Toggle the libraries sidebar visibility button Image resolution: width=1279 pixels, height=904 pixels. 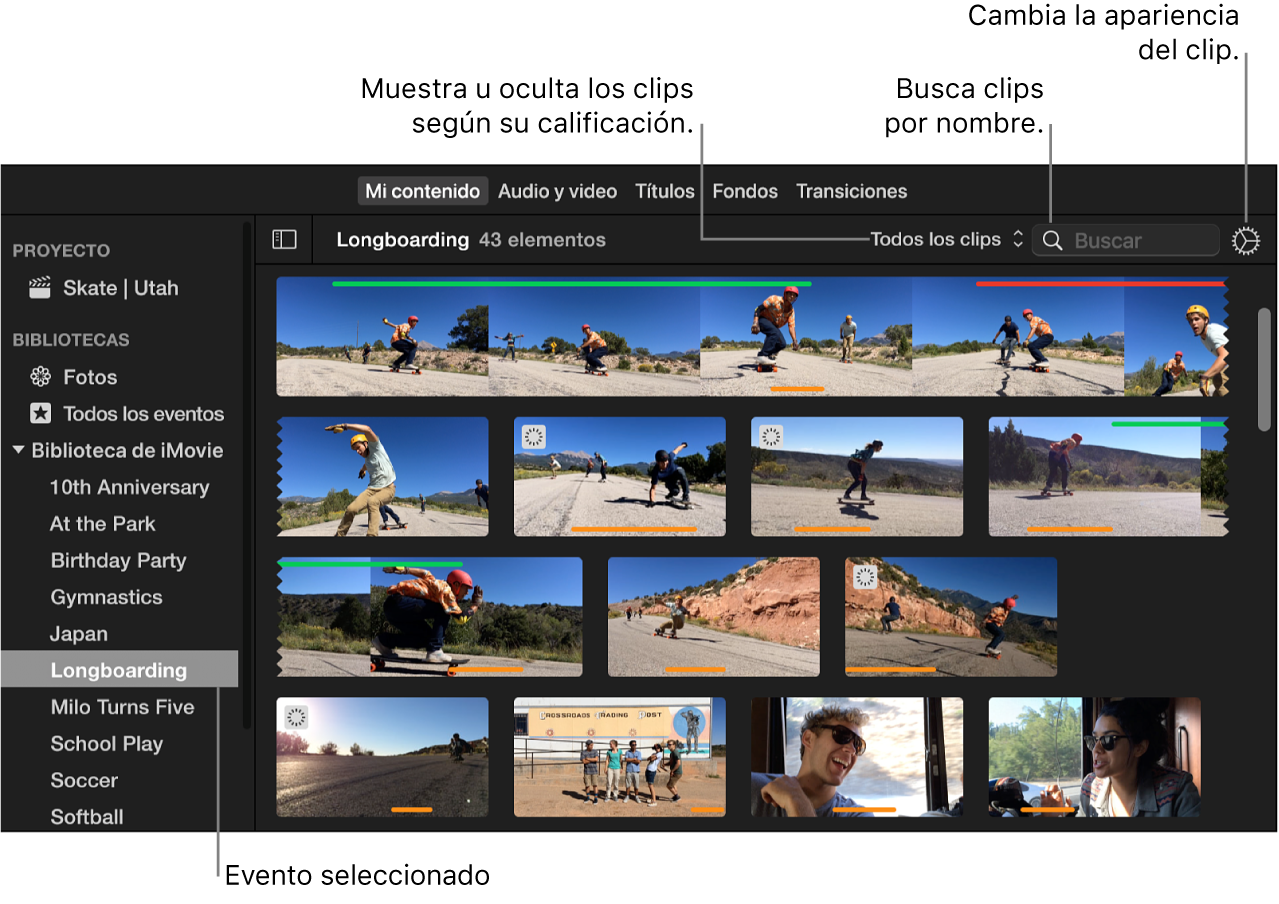(285, 240)
